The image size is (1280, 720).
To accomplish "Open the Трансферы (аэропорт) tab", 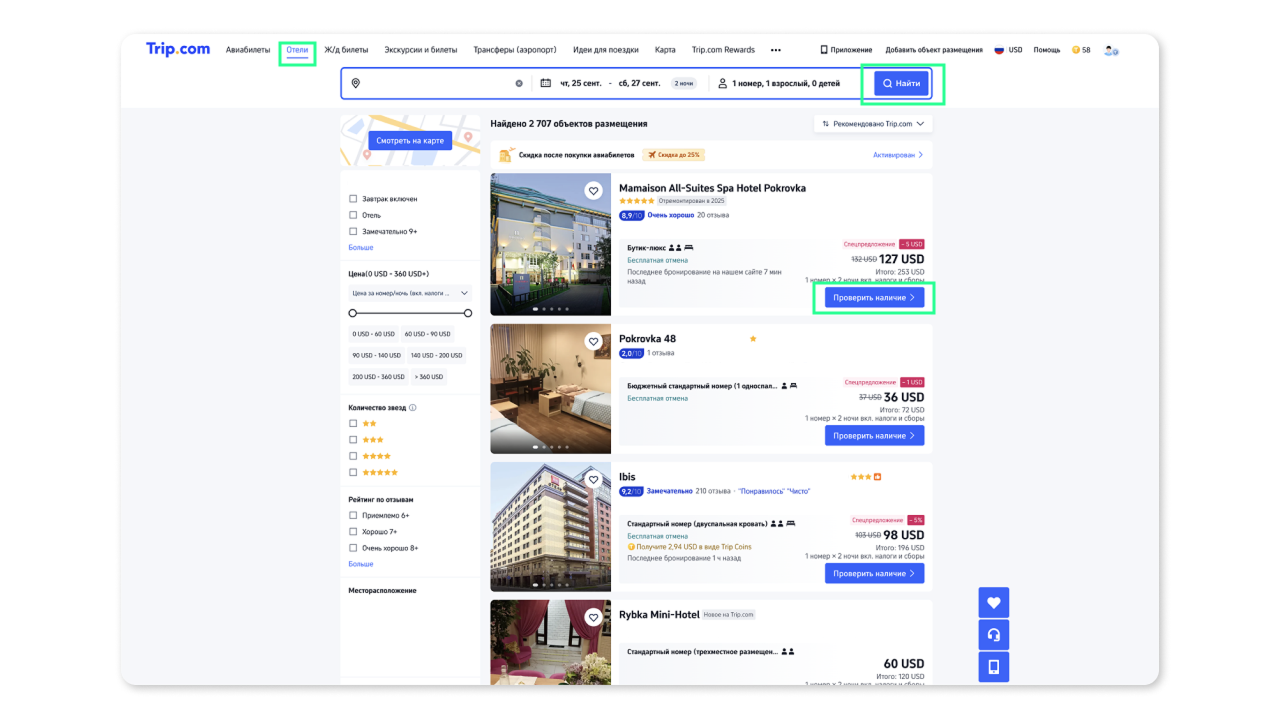I will coord(515,50).
